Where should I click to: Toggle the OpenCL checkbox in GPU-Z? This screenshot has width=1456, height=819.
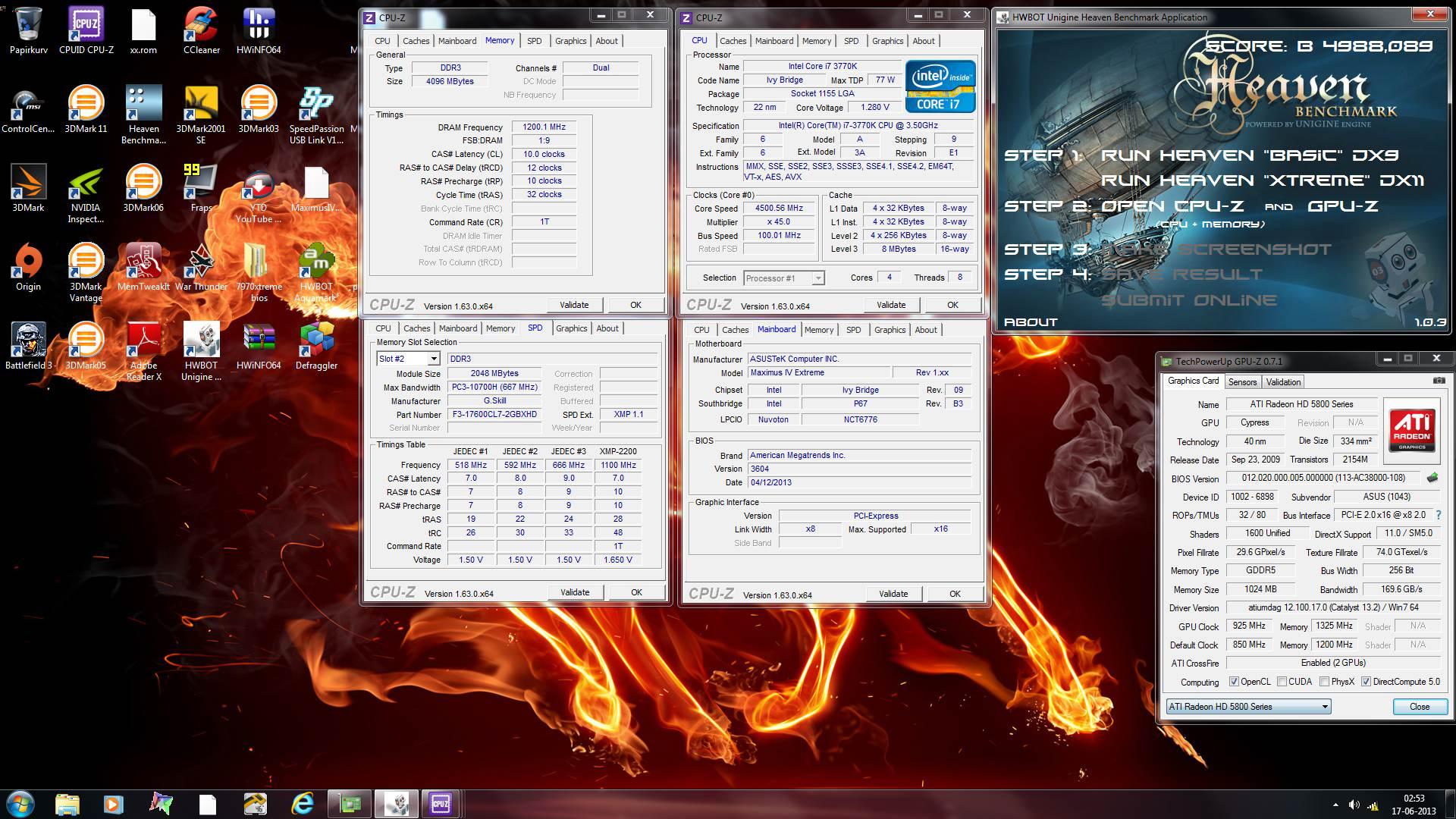1234,682
